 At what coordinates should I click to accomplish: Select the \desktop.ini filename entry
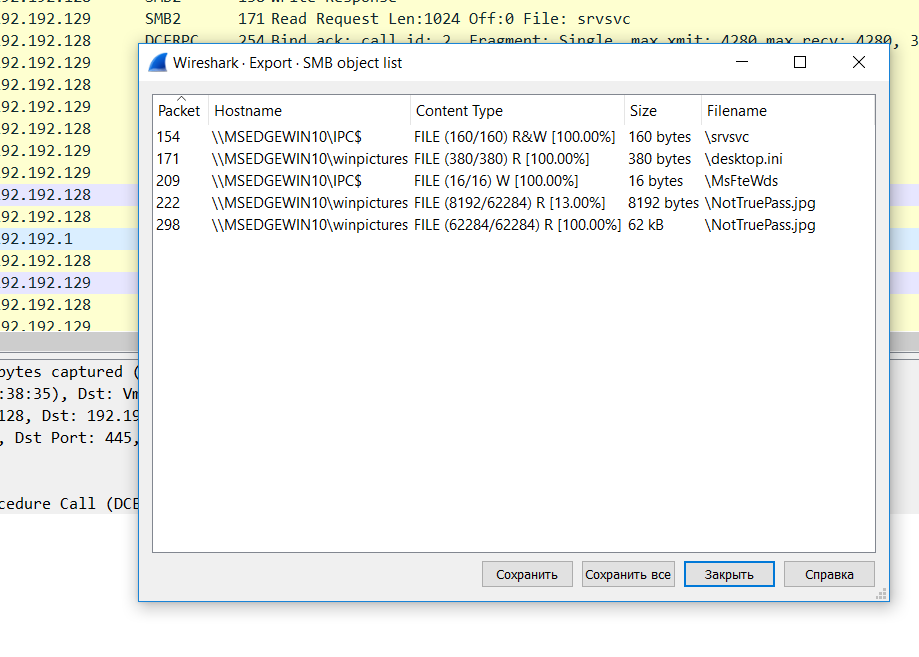[x=744, y=159]
